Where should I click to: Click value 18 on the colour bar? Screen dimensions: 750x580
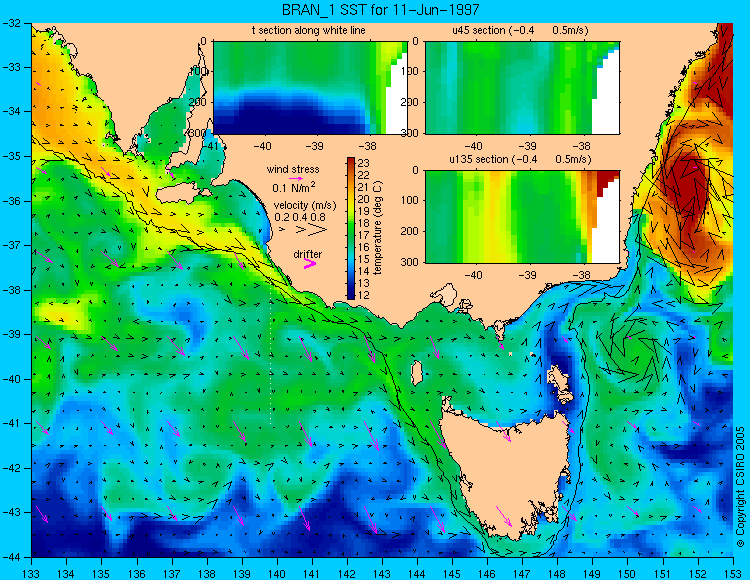pyautogui.click(x=364, y=223)
